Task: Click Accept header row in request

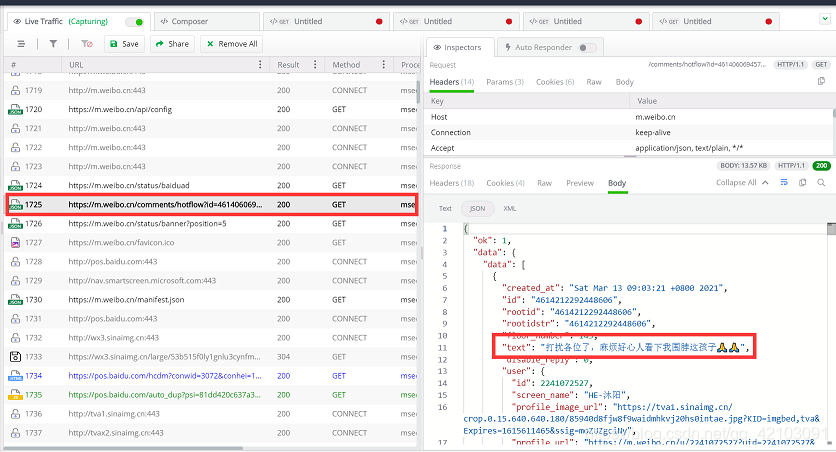Action: (629, 148)
